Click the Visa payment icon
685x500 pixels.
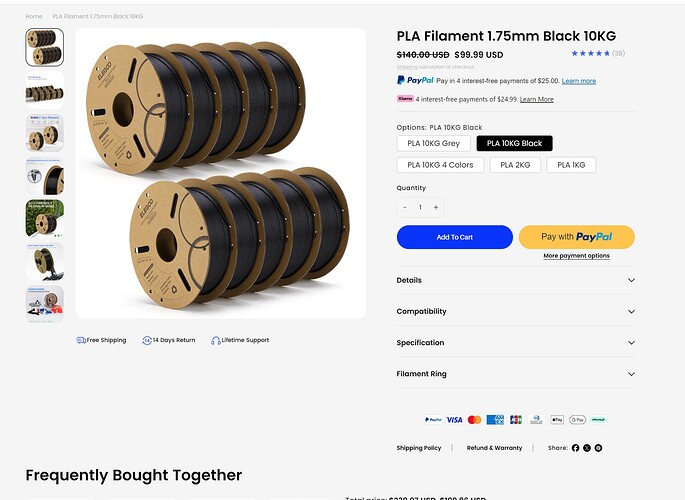click(454, 420)
